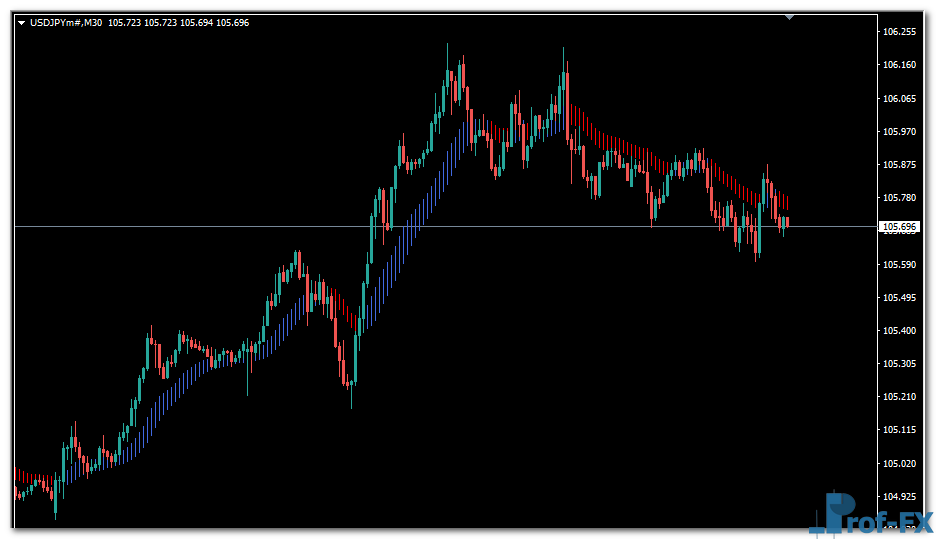Click the USDJPYm#,M30 chart title text
936x539 pixels.
(x=66, y=23)
